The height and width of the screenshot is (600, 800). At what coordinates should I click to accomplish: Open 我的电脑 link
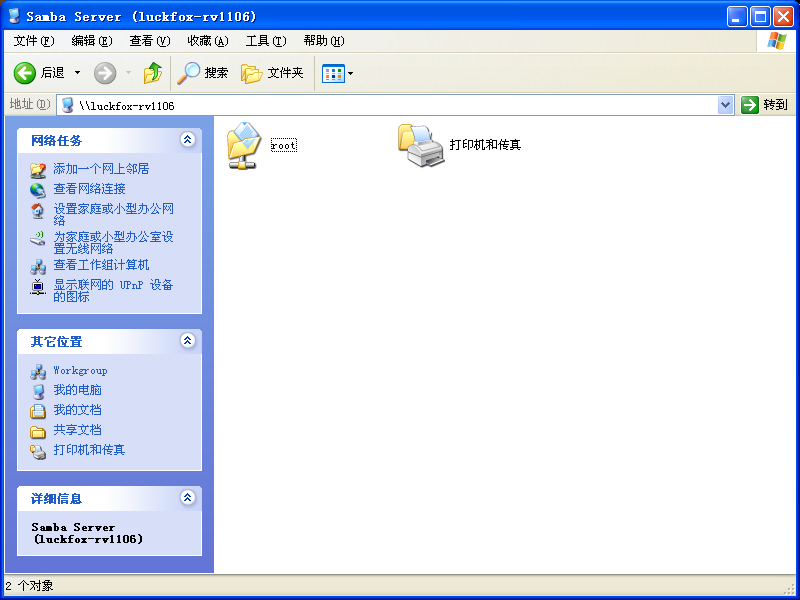[78, 390]
